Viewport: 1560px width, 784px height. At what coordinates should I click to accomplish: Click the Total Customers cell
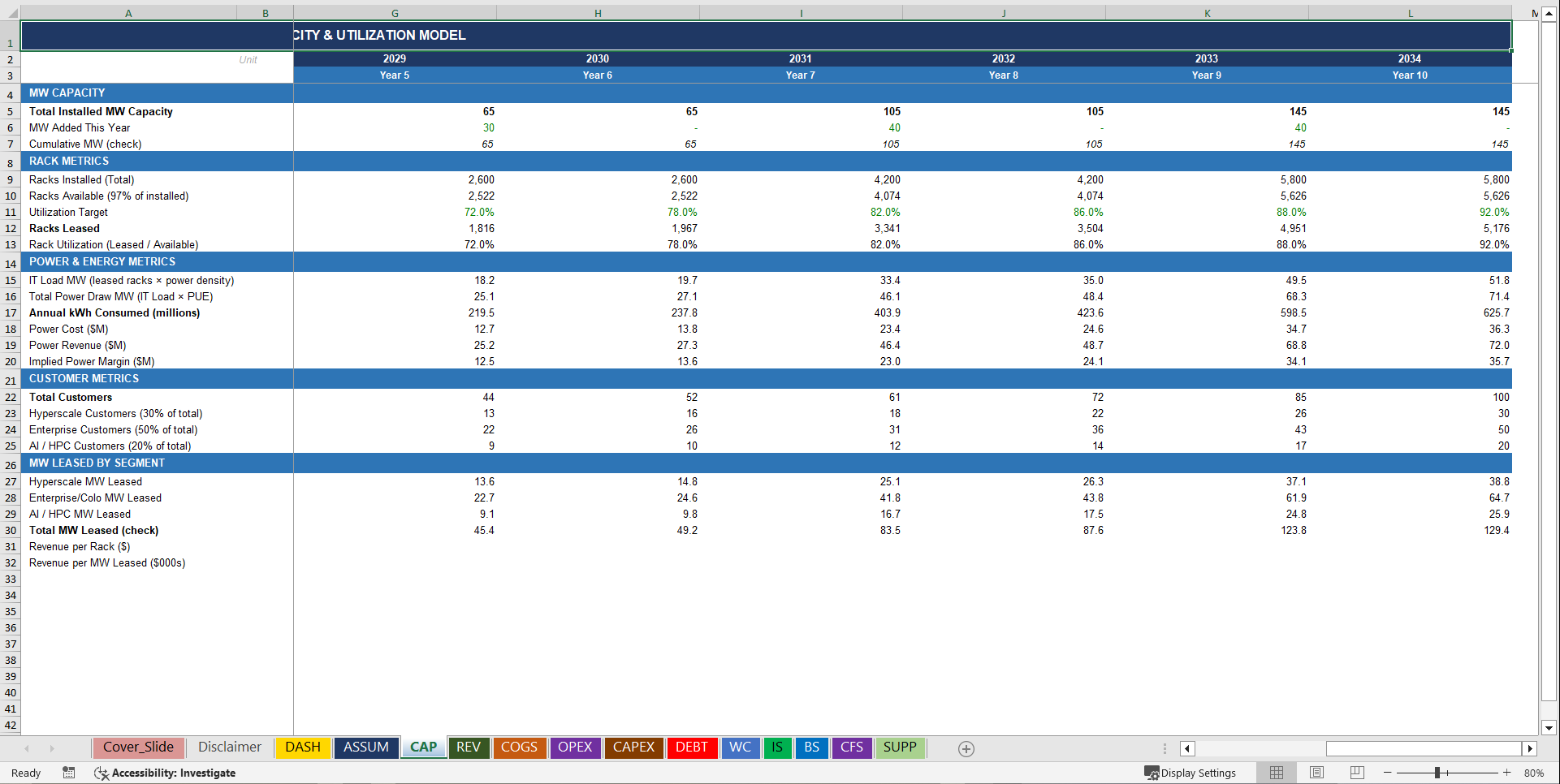tap(70, 397)
